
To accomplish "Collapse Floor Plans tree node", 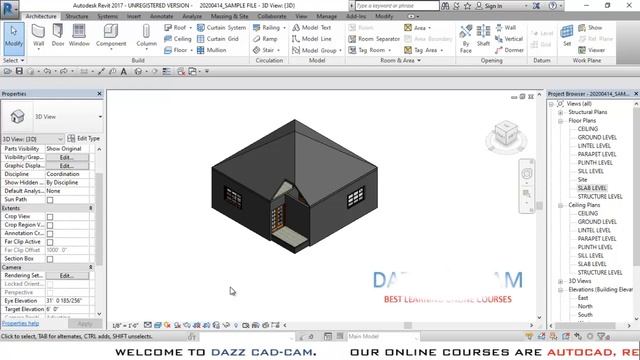I will (560, 121).
